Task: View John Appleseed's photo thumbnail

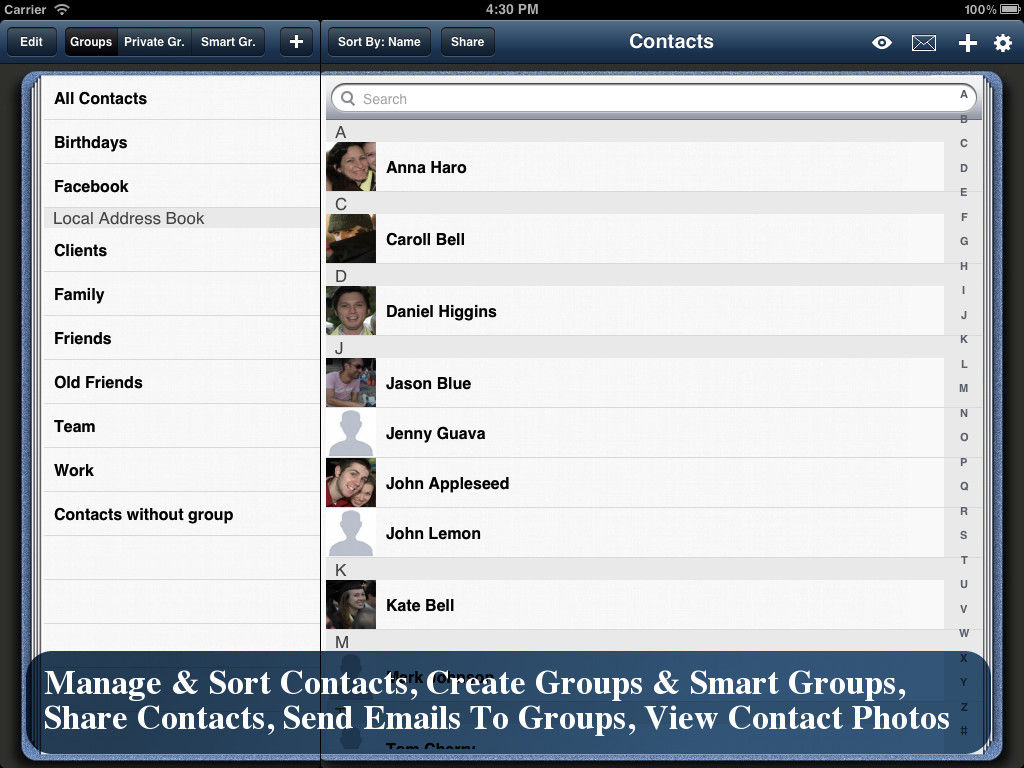Action: pos(351,483)
